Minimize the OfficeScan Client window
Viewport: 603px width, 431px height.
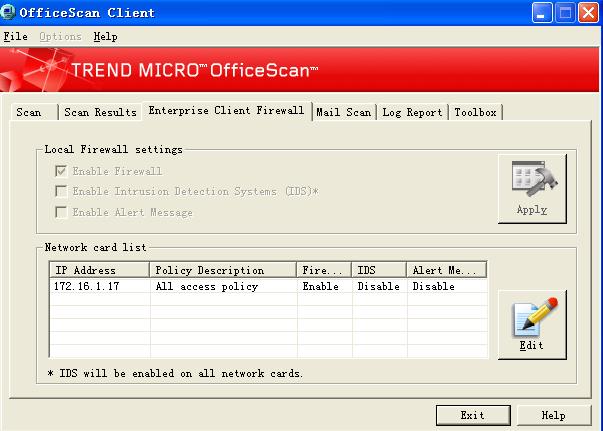(542, 12)
